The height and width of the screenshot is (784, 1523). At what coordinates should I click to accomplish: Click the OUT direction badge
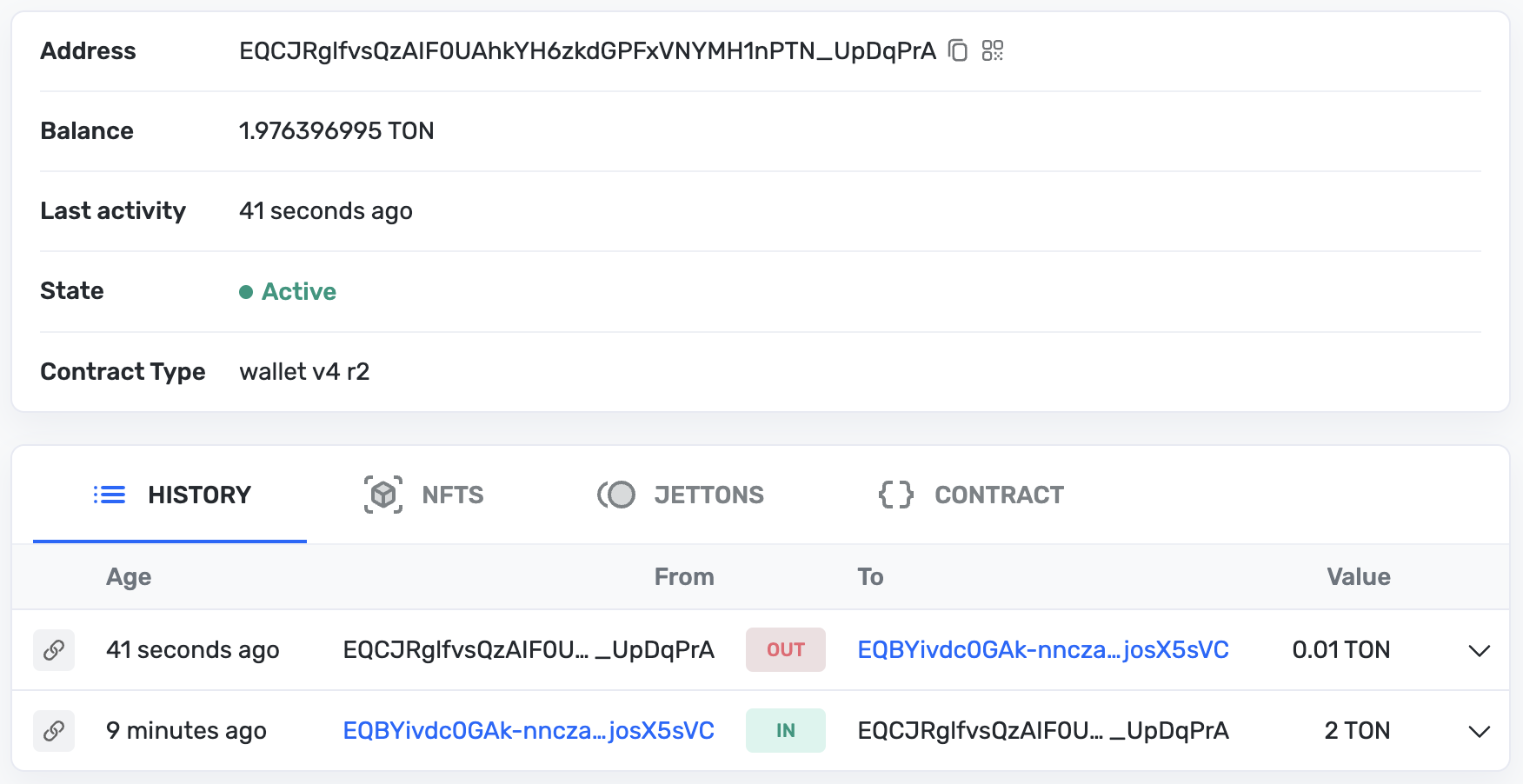(785, 649)
